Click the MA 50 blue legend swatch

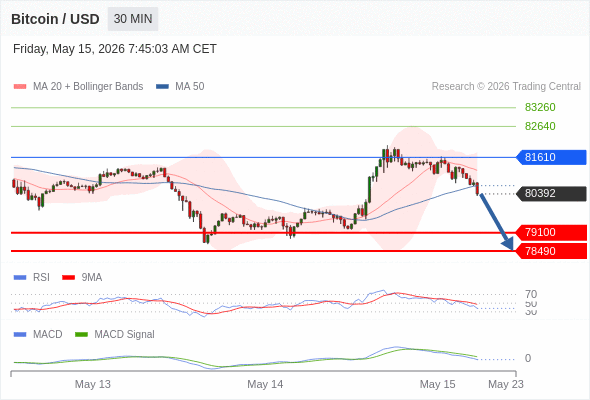pyautogui.click(x=162, y=87)
